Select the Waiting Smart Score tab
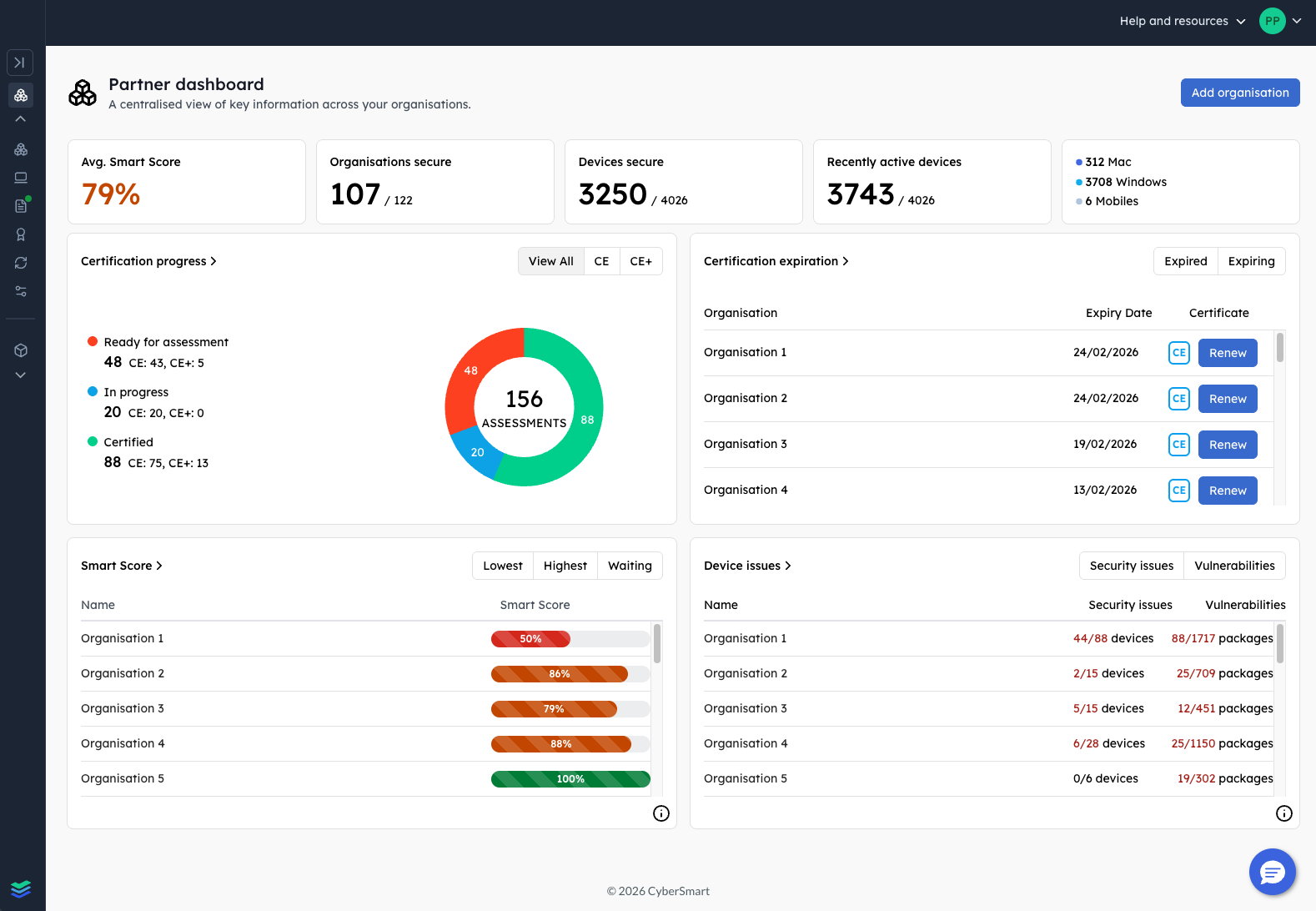The image size is (1316, 911). pyautogui.click(x=630, y=566)
